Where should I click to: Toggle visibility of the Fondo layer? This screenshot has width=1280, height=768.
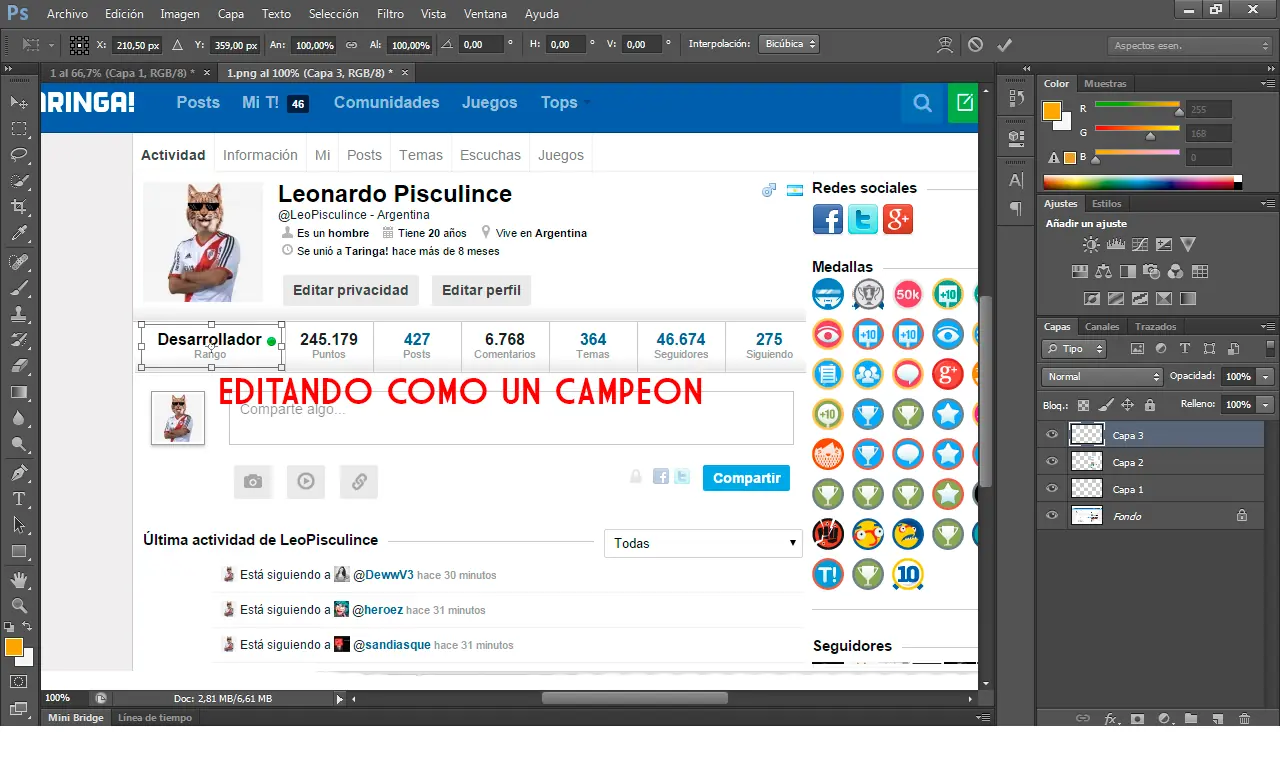point(1051,516)
